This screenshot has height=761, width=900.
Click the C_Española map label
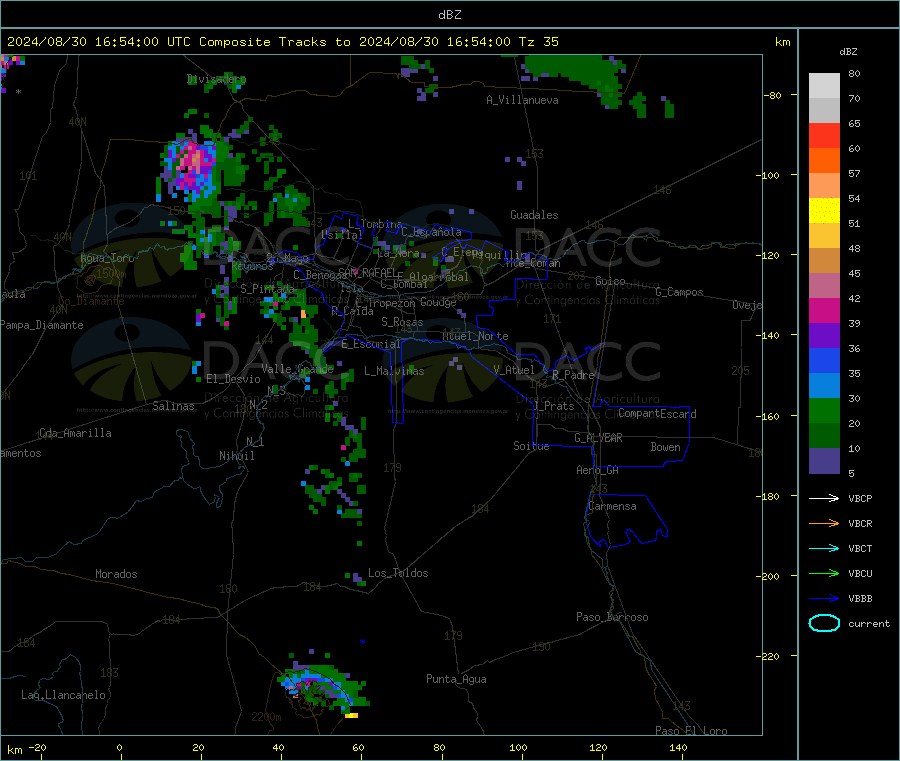[x=431, y=232]
